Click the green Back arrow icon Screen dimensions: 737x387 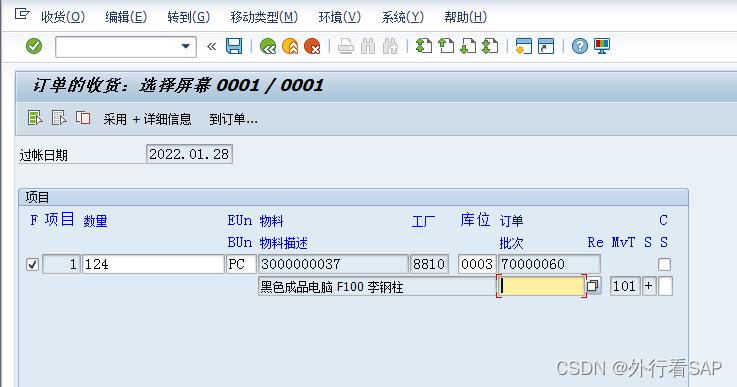coord(268,46)
